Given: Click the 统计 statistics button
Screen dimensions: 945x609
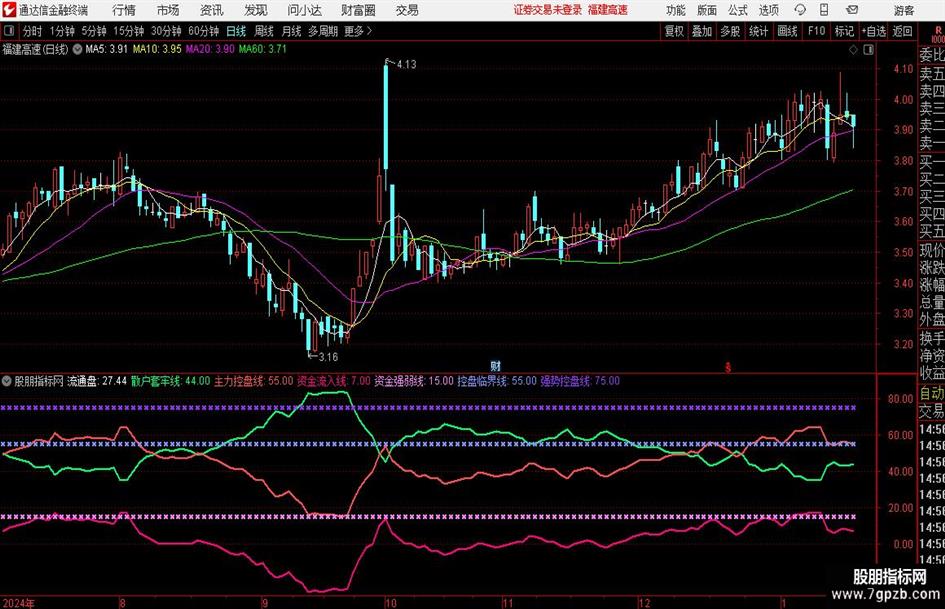Looking at the screenshot, I should tap(758, 31).
